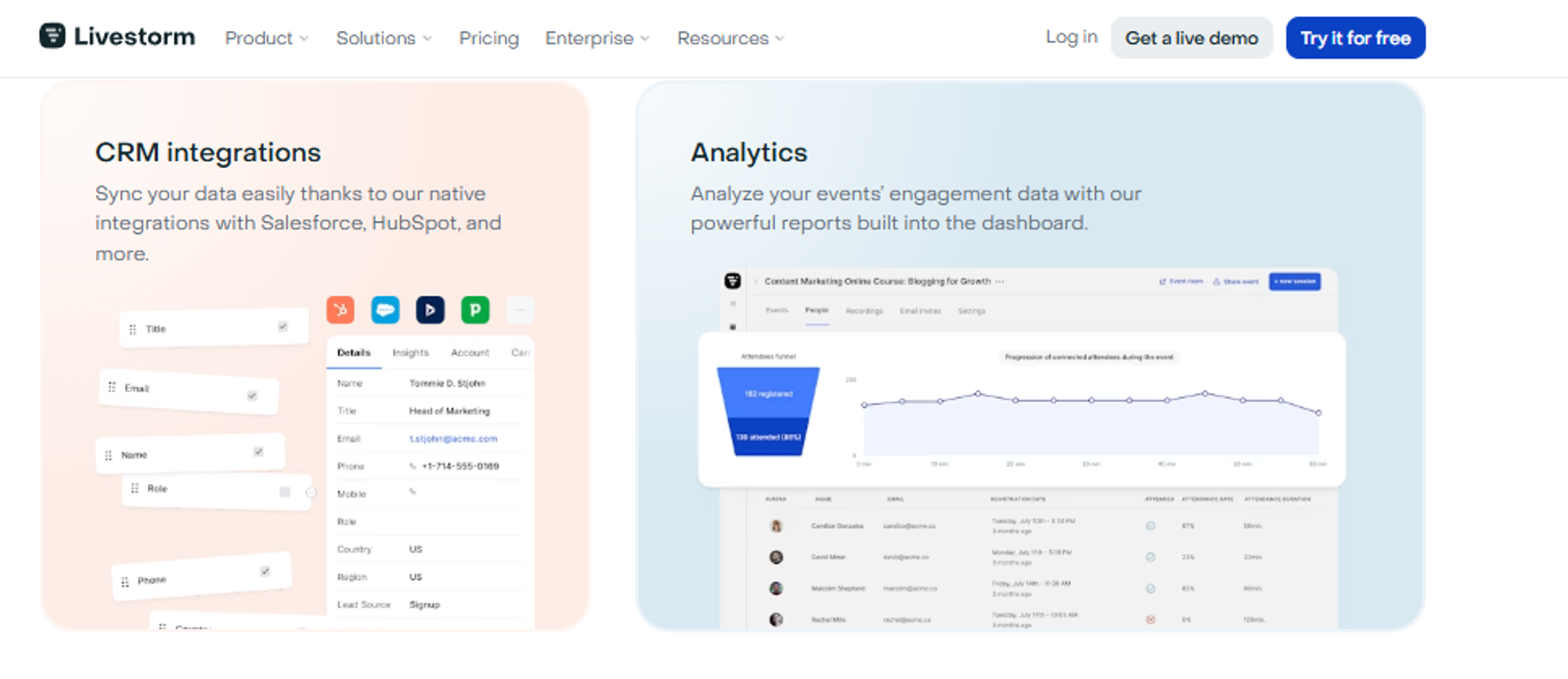This screenshot has width=1568, height=679.
Task: Click the Tommie D. Stjohn name value
Action: pos(447,383)
